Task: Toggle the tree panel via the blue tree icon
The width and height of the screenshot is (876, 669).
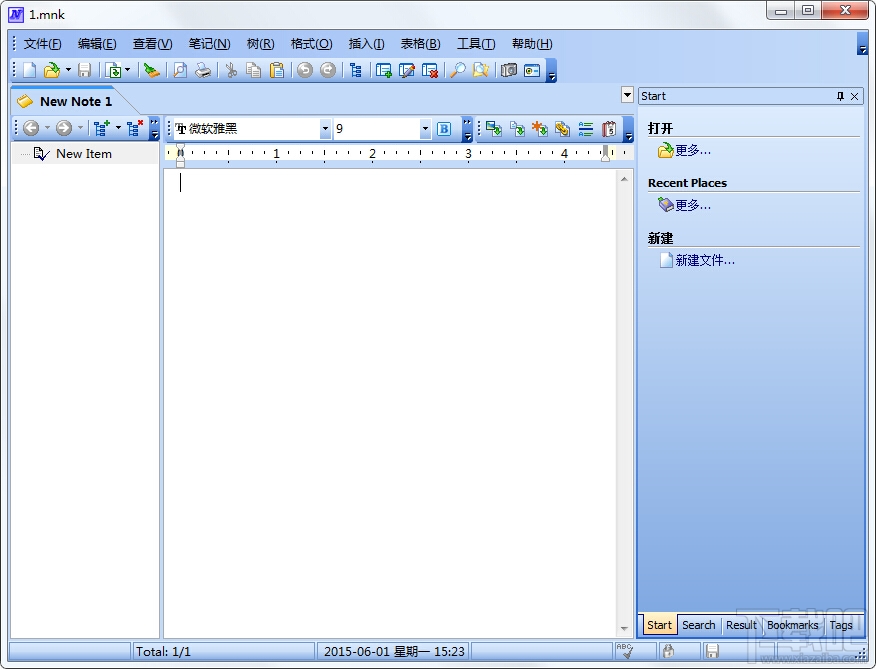Action: 355,70
